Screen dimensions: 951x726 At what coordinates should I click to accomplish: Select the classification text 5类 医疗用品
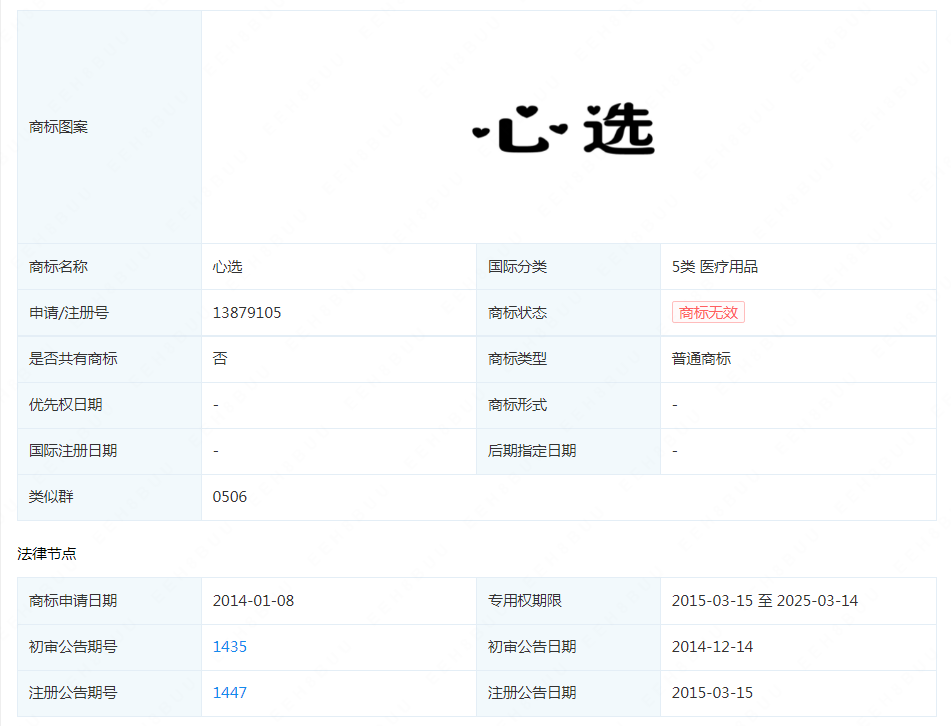(x=714, y=267)
